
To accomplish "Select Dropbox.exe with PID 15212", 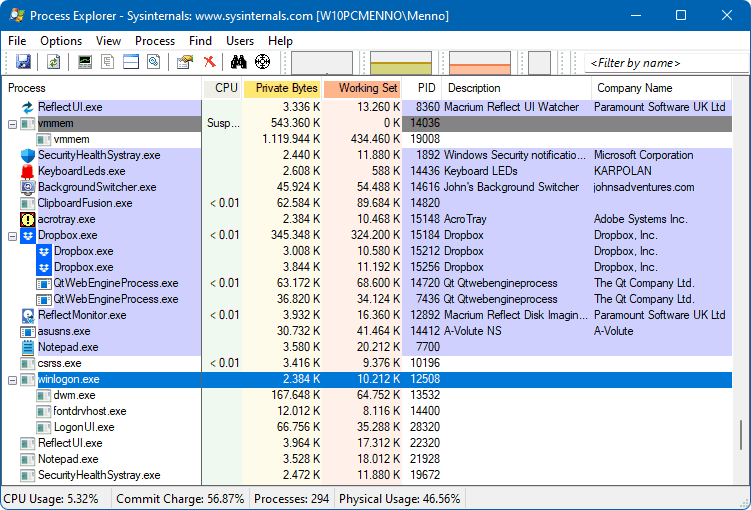I will 367,251.
